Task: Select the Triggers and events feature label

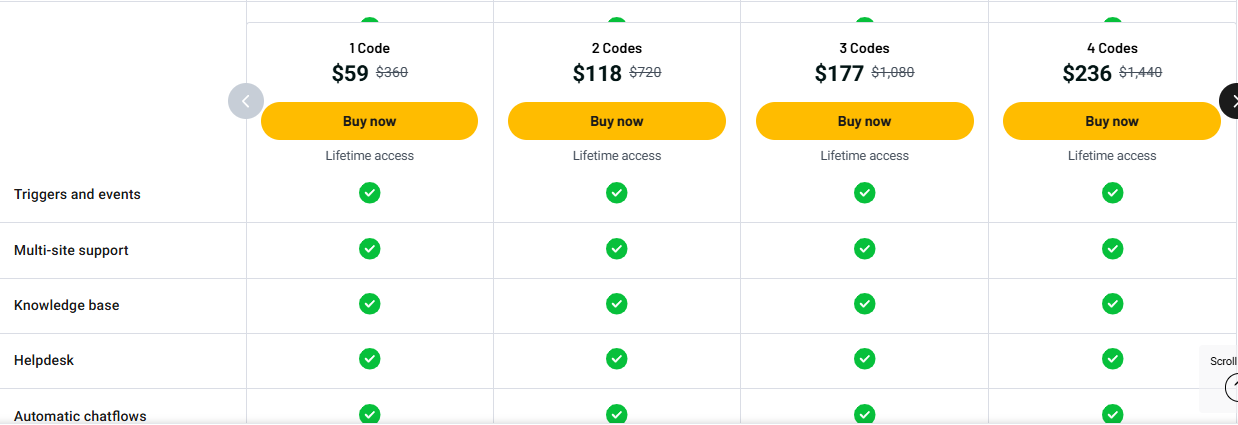Action: tap(77, 195)
